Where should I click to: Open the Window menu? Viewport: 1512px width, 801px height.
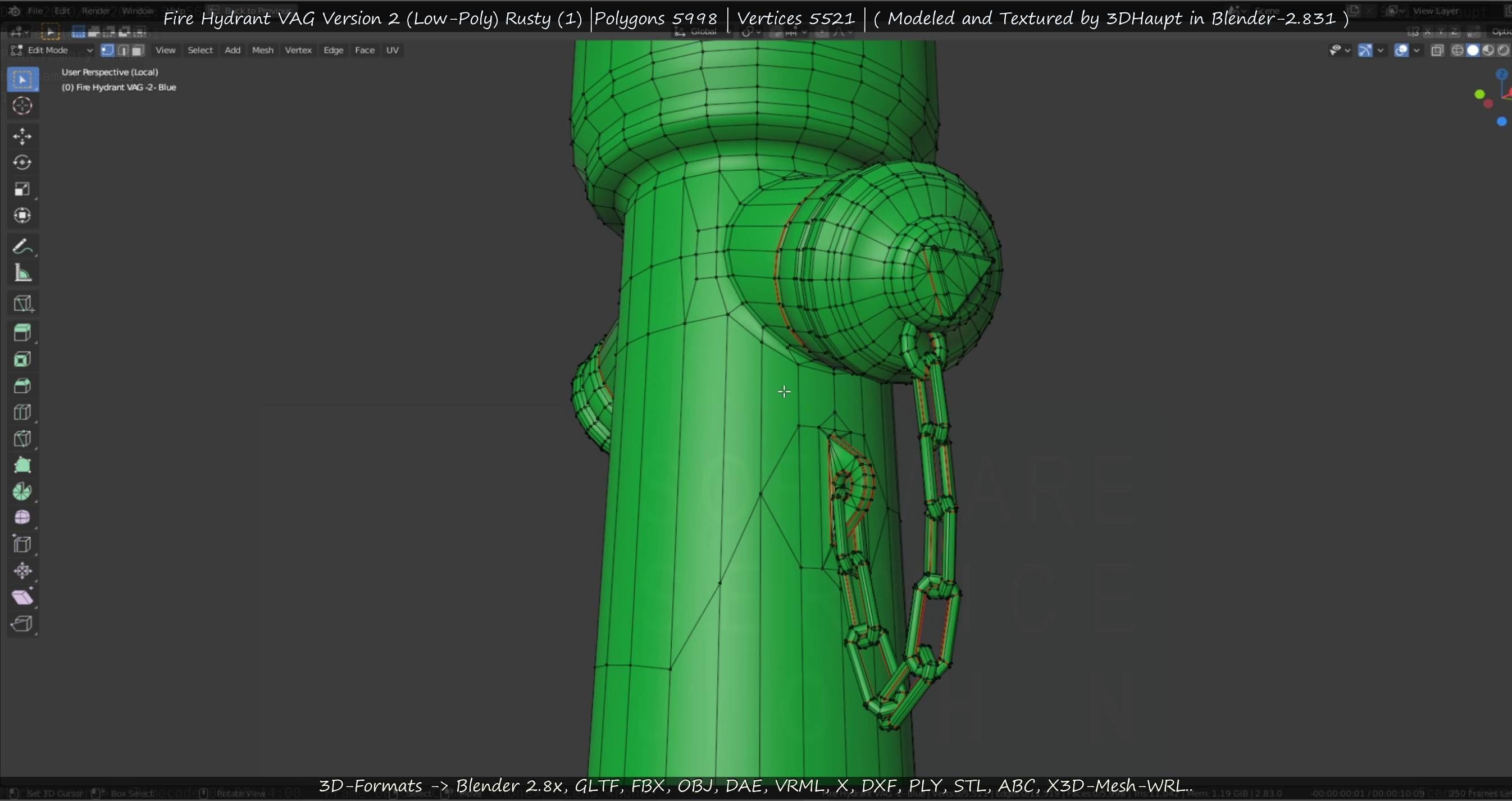138,11
